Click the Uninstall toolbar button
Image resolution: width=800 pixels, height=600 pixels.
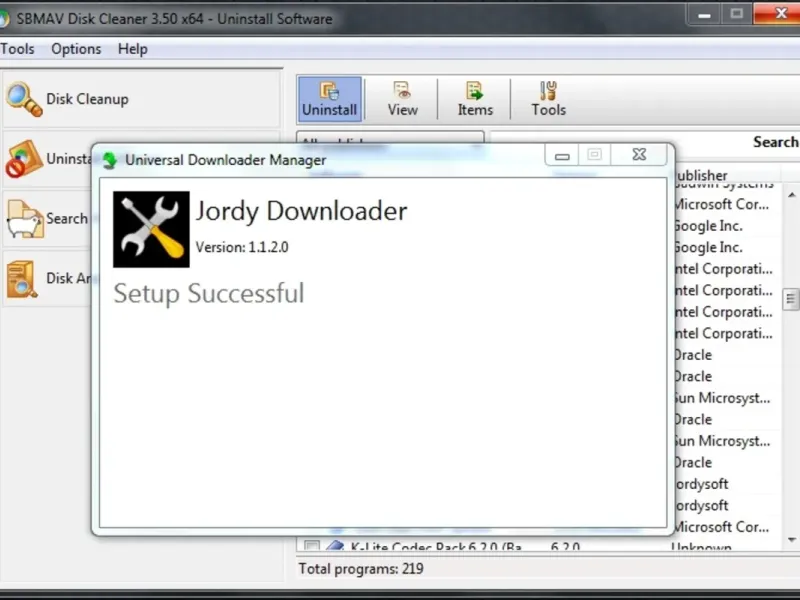[330, 99]
